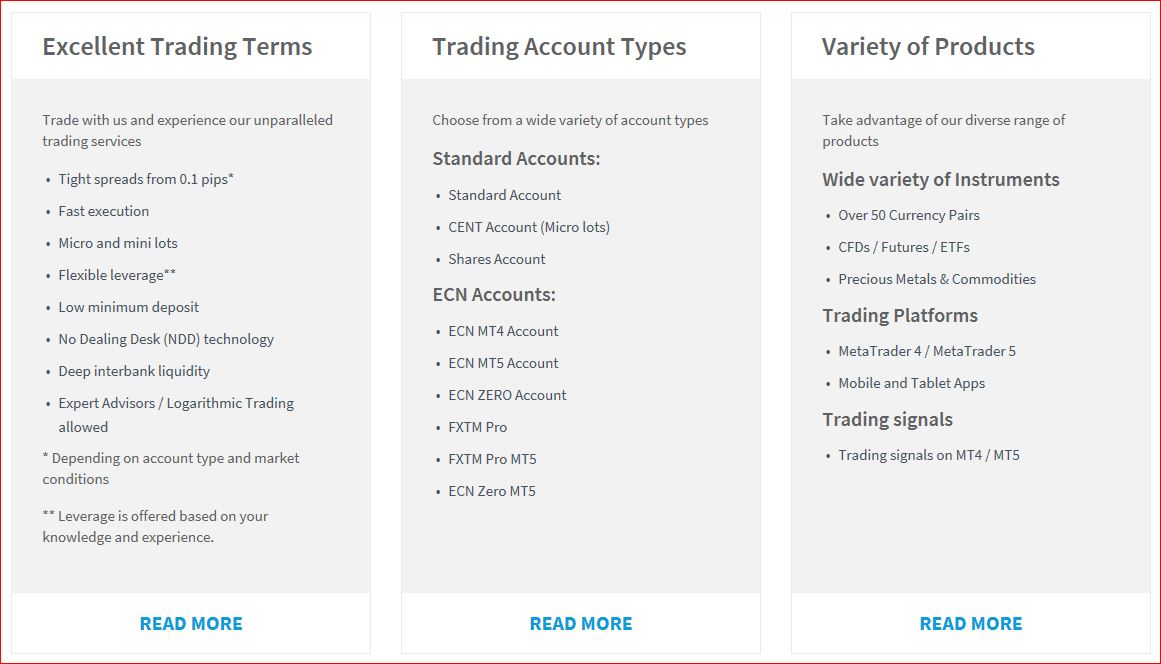The image size is (1161, 664).
Task: Select CENT Account (Micro lots) item
Action: coord(529,227)
